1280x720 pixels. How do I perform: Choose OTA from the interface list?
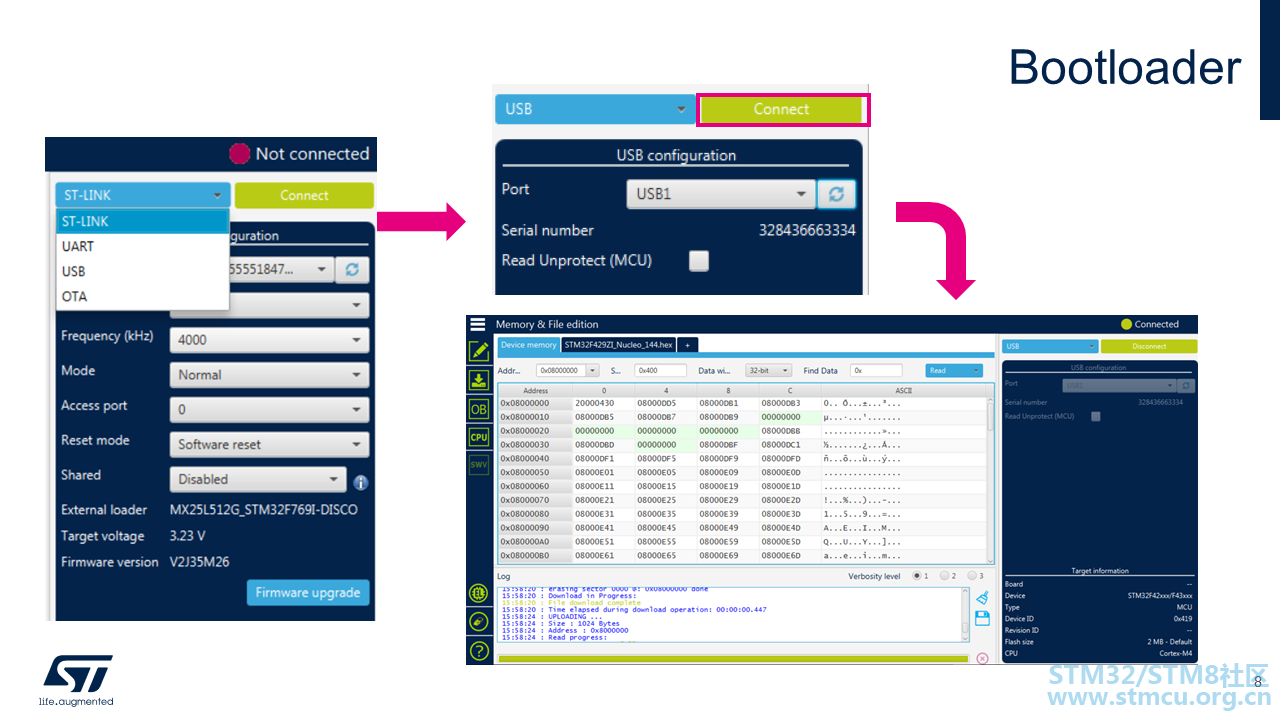tap(143, 296)
